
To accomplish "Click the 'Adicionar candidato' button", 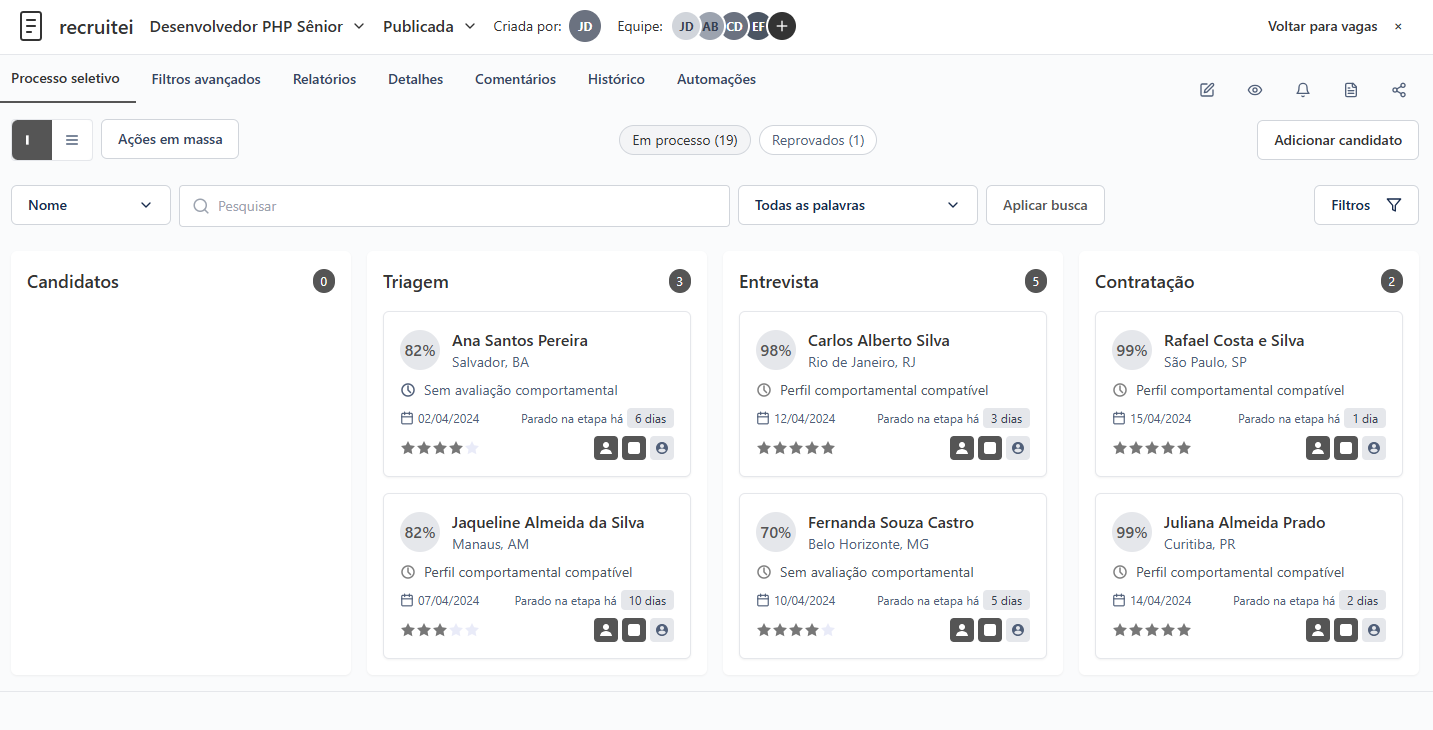I will [1337, 140].
